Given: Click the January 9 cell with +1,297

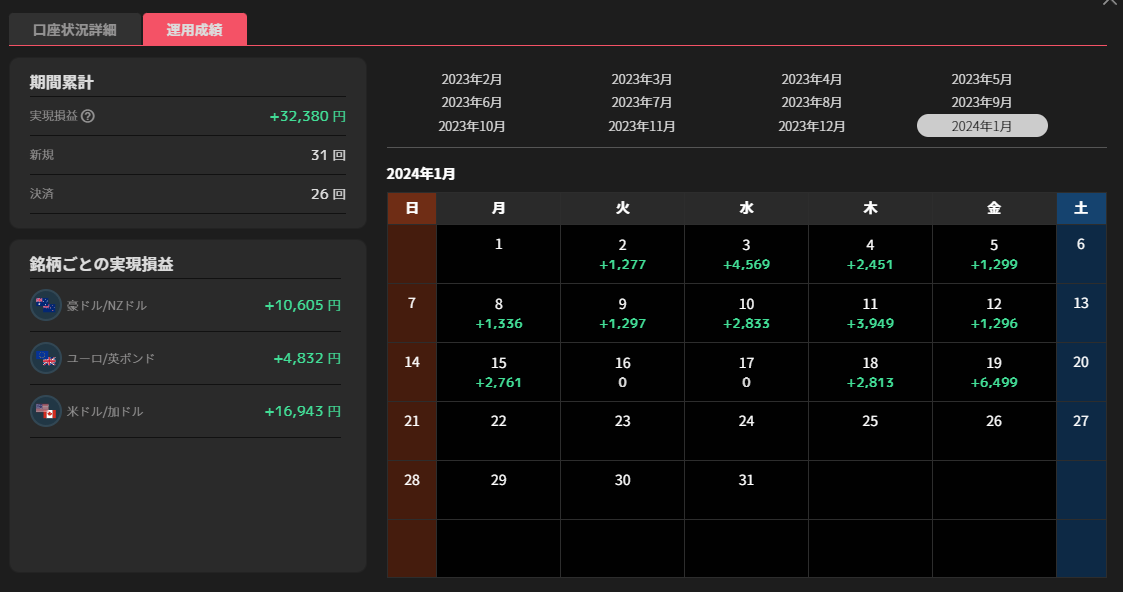Looking at the screenshot, I should [x=622, y=314].
